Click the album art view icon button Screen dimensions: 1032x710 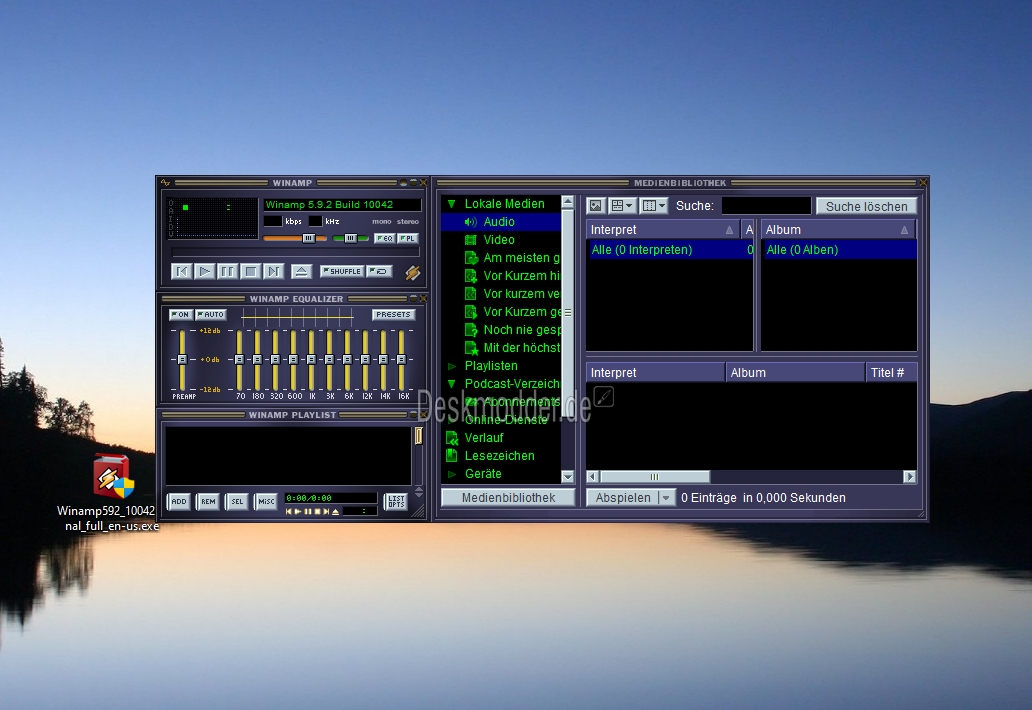(596, 206)
